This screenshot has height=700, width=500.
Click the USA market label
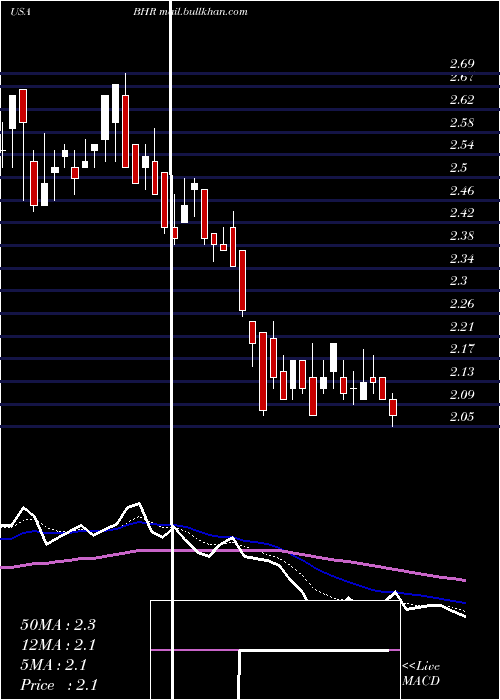(x=20, y=12)
